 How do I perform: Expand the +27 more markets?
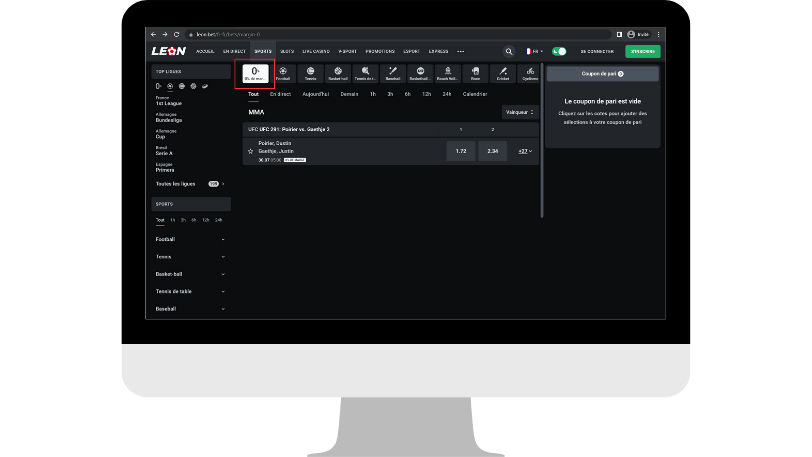point(524,151)
